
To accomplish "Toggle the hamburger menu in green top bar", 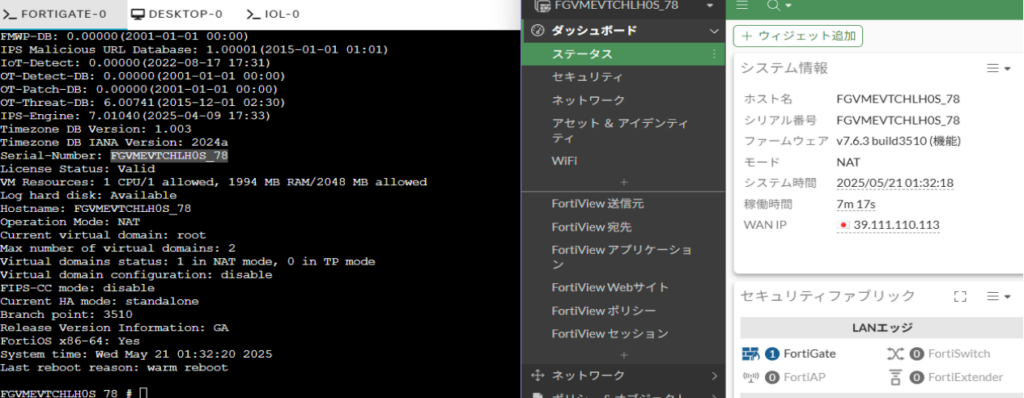I will click(741, 5).
